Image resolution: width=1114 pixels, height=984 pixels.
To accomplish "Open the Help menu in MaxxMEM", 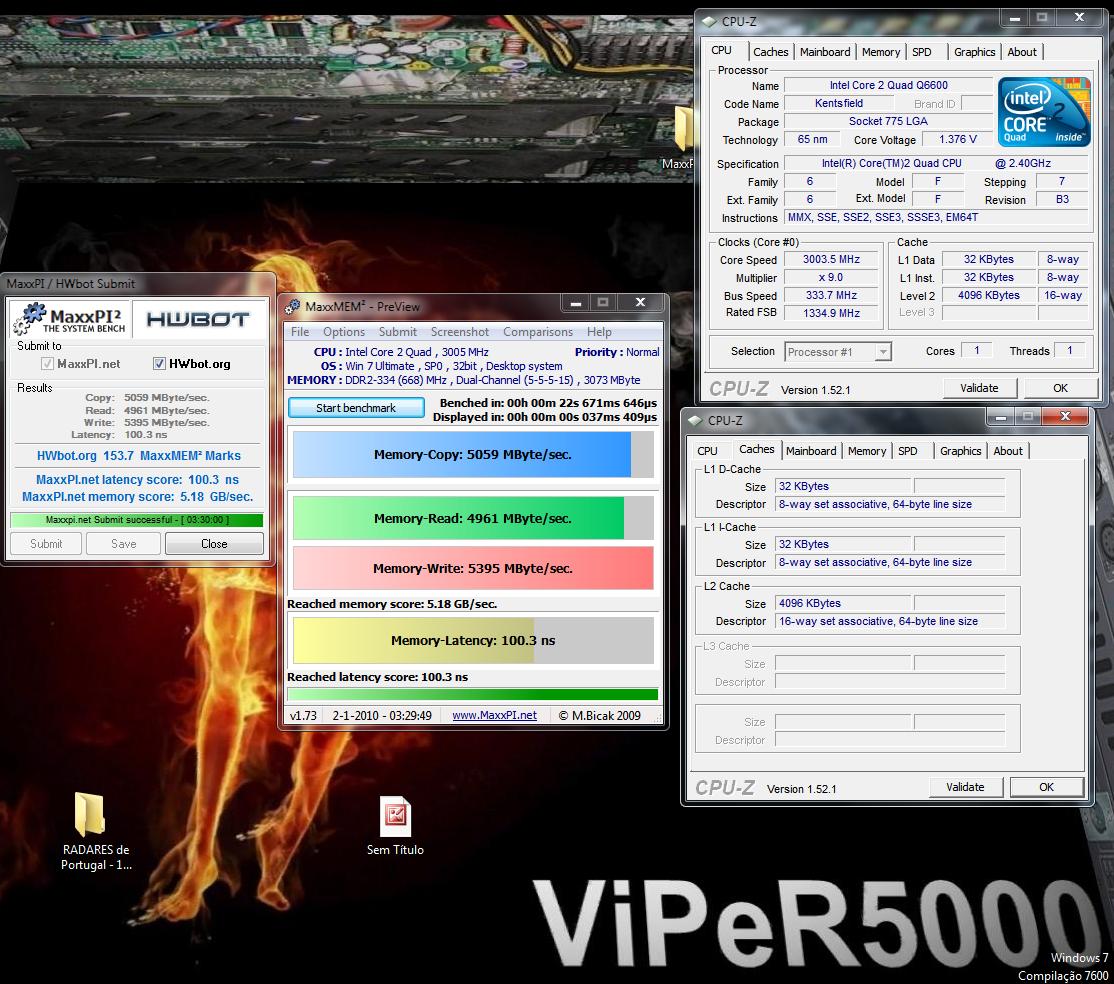I will (599, 332).
